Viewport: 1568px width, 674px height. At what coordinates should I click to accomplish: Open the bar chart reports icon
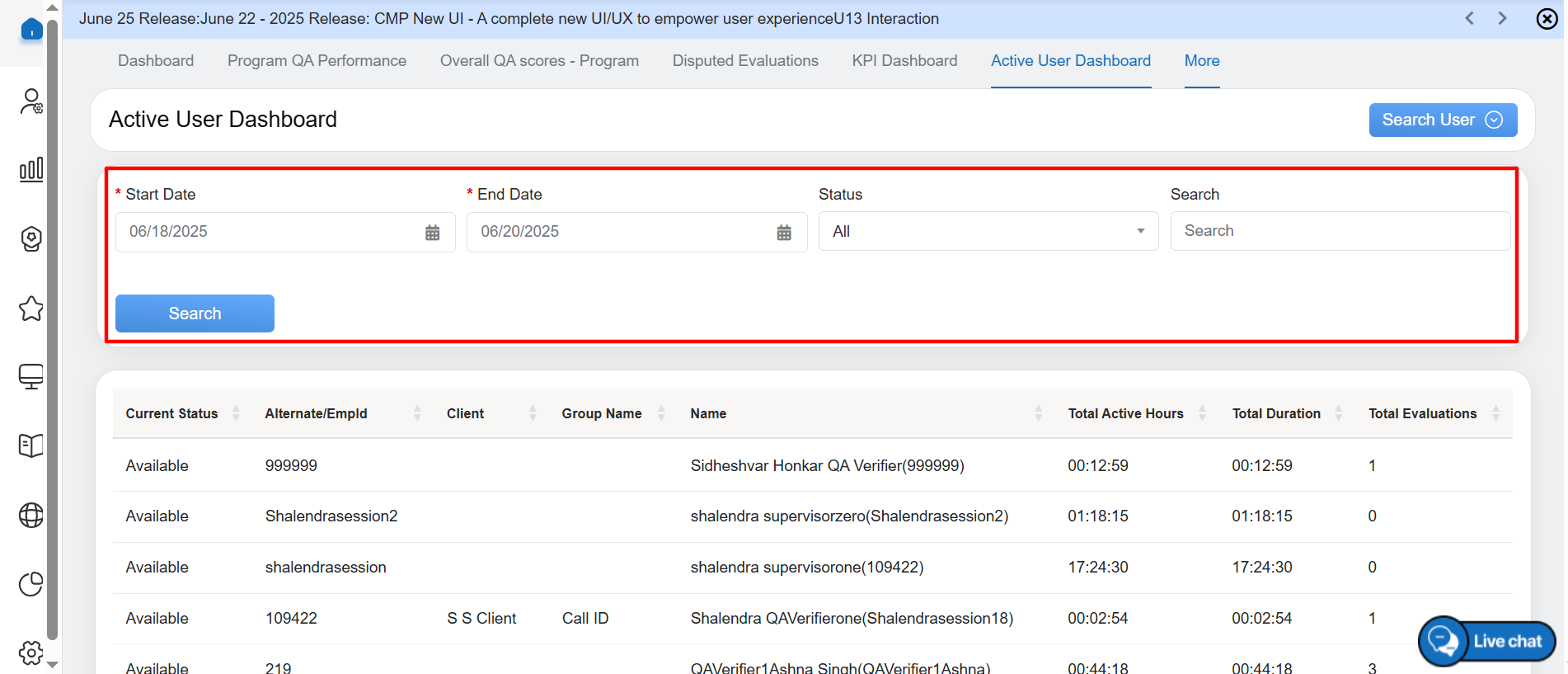tap(31, 170)
